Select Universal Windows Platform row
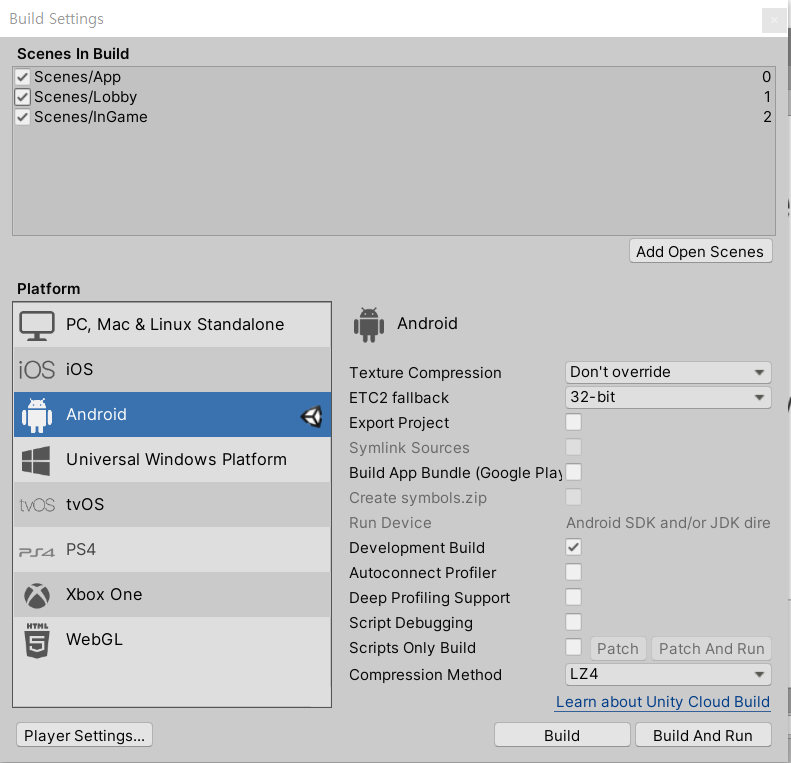Viewport: 791px width, 763px height. [x=172, y=460]
